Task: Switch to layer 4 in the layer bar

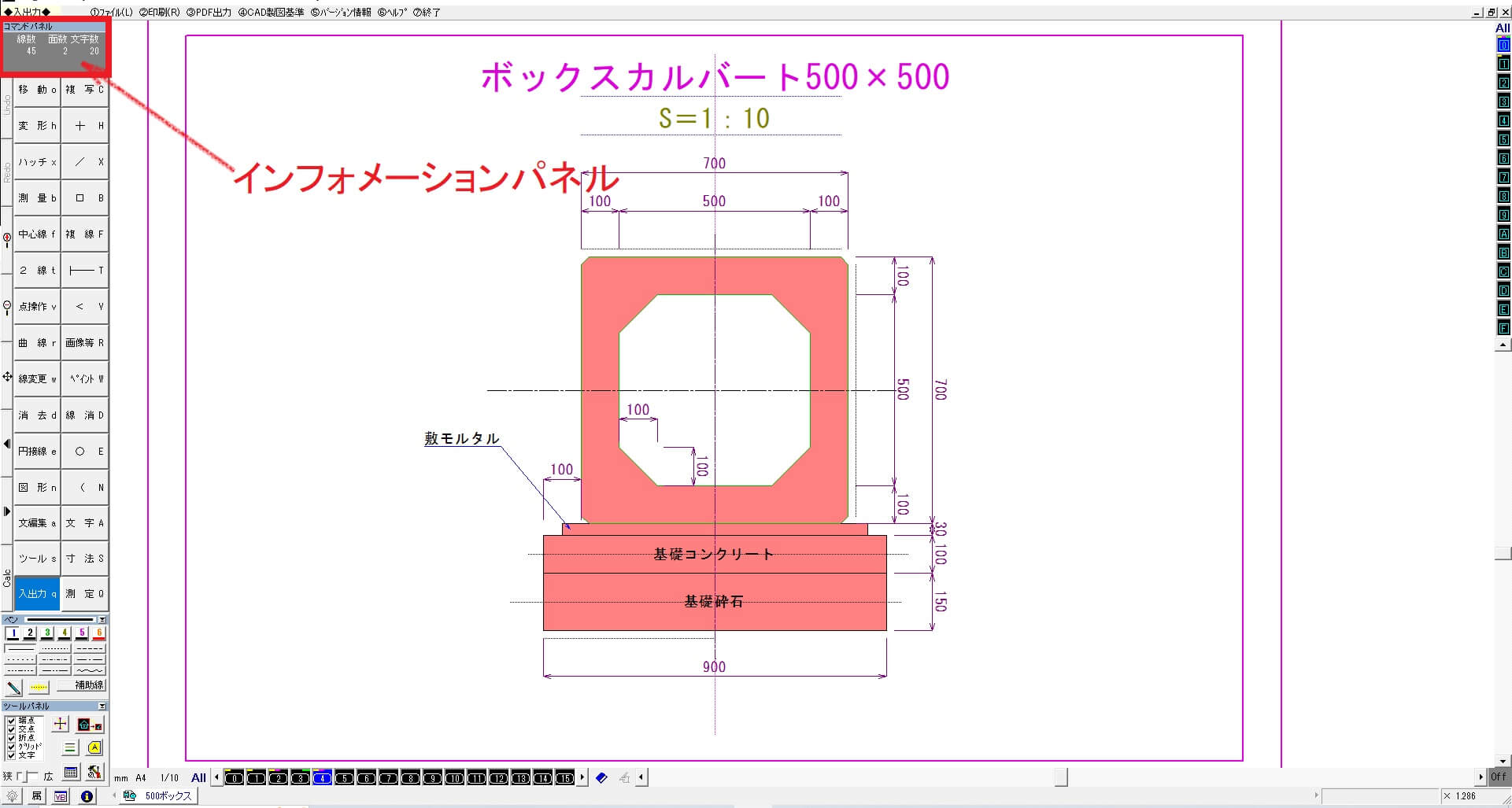Action: point(321,777)
